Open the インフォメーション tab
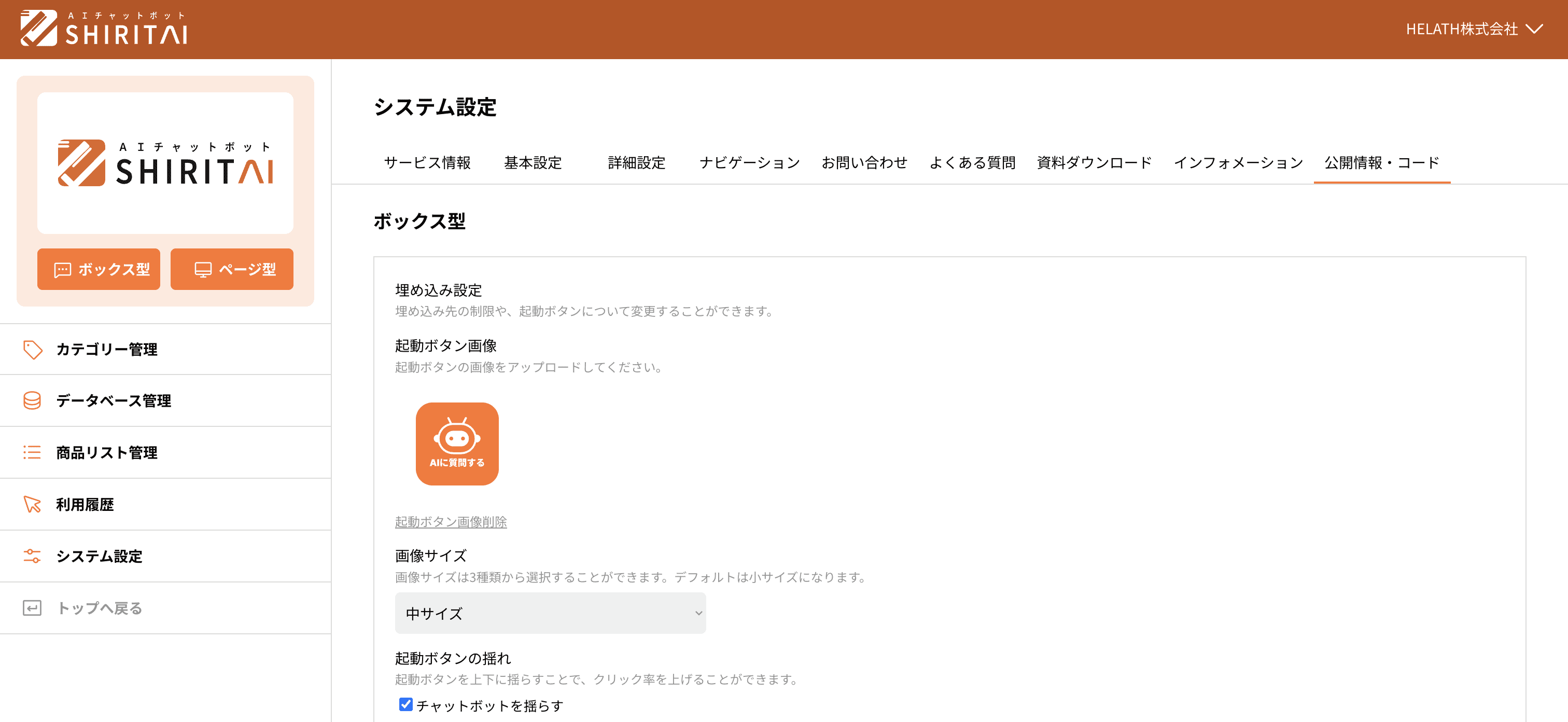Screen dimensions: 1568x722 pos(1238,162)
